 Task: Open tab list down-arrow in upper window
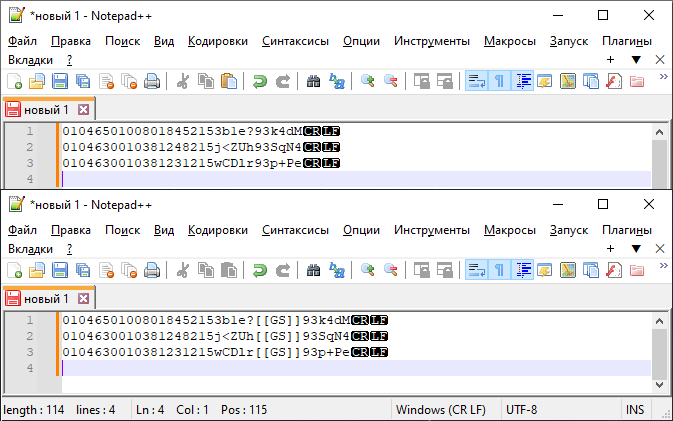635,60
